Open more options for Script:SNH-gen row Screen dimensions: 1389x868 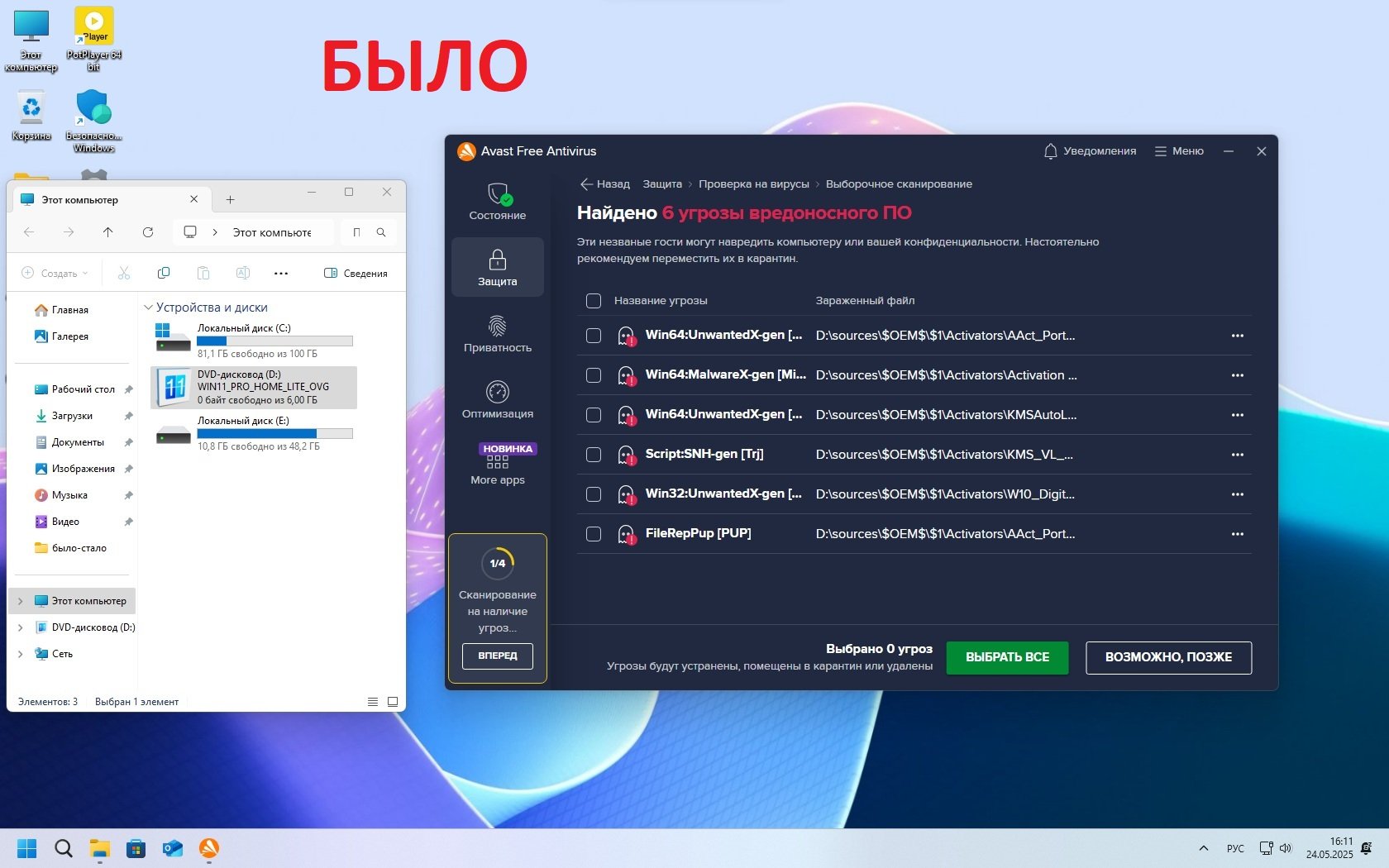coord(1238,455)
